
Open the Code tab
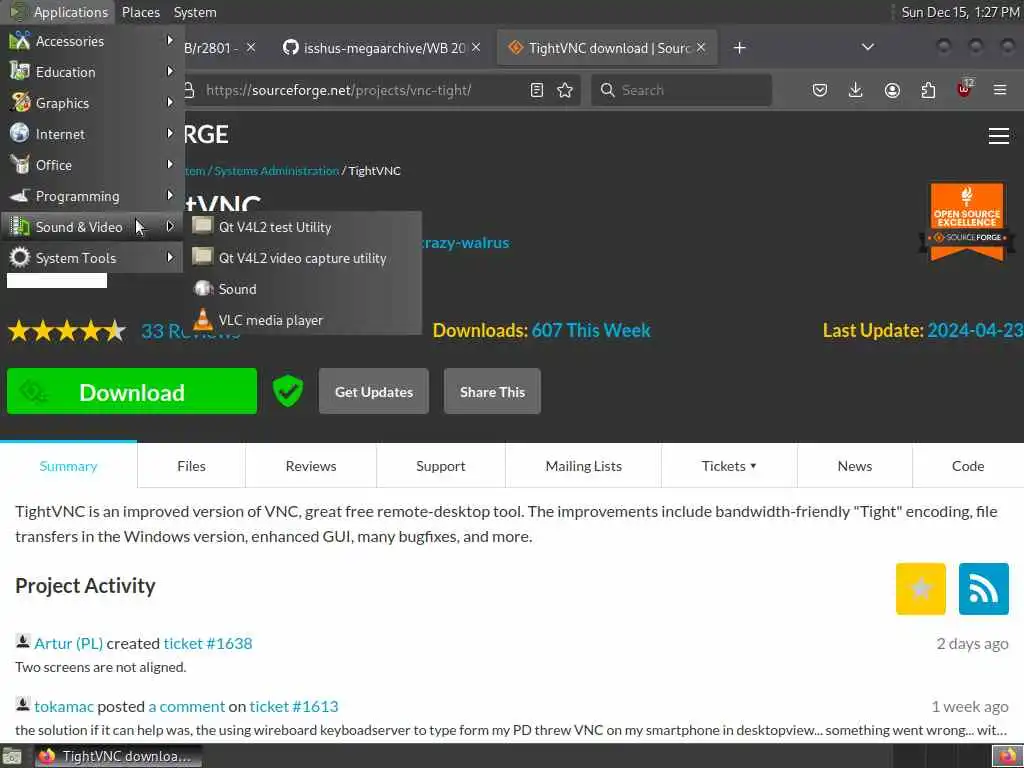(x=968, y=466)
